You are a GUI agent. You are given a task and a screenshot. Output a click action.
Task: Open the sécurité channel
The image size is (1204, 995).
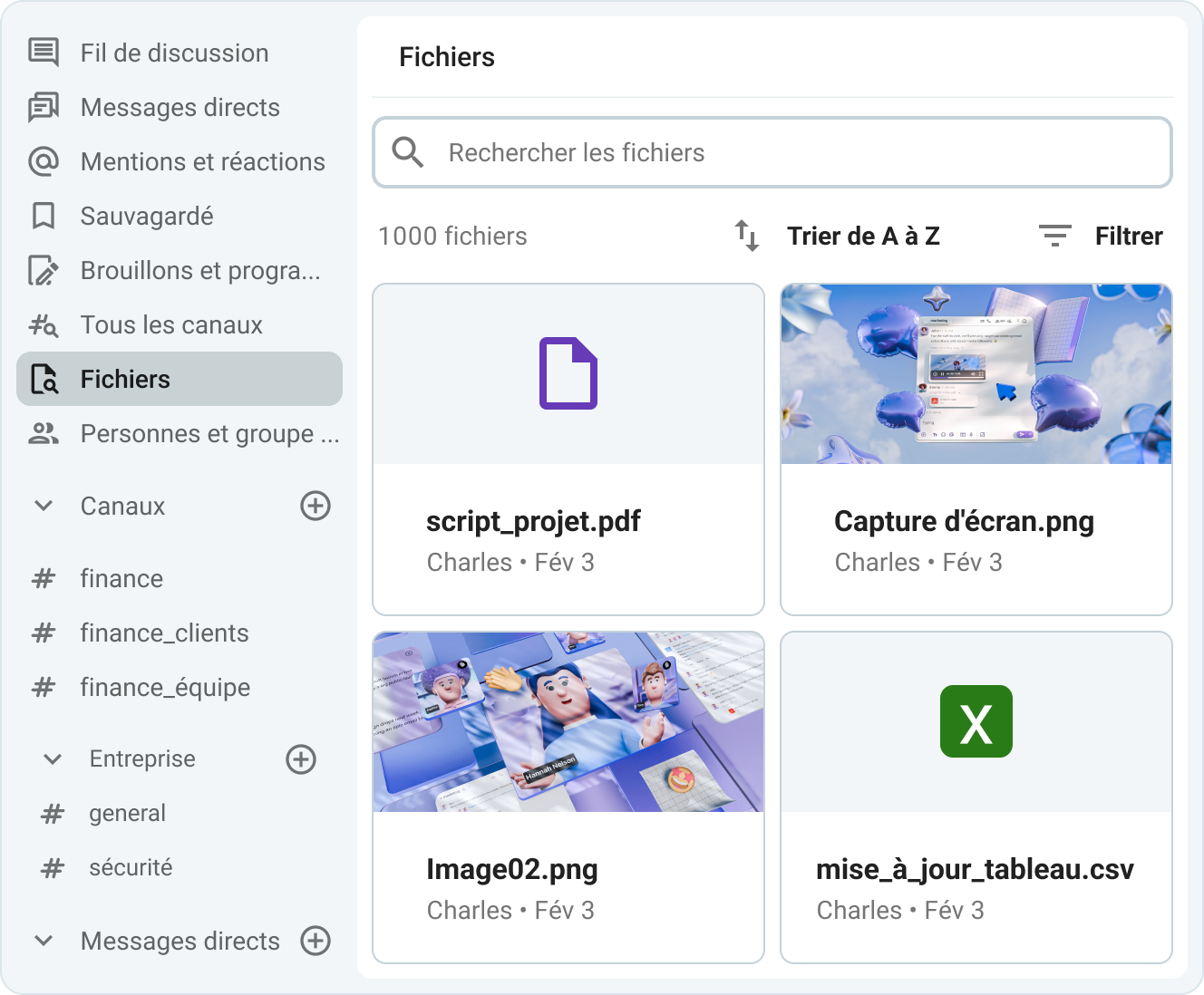click(131, 867)
